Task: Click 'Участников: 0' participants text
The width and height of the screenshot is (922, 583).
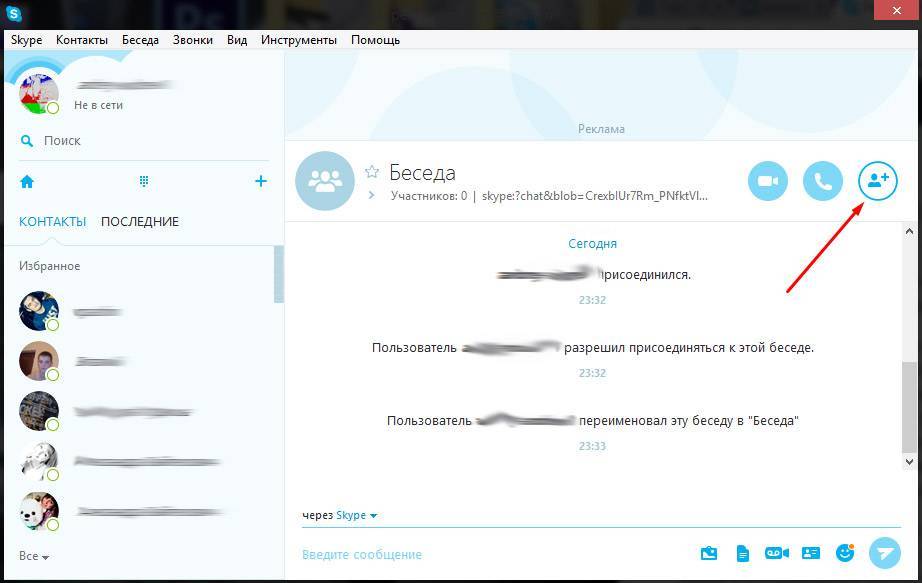Action: pyautogui.click(x=429, y=196)
